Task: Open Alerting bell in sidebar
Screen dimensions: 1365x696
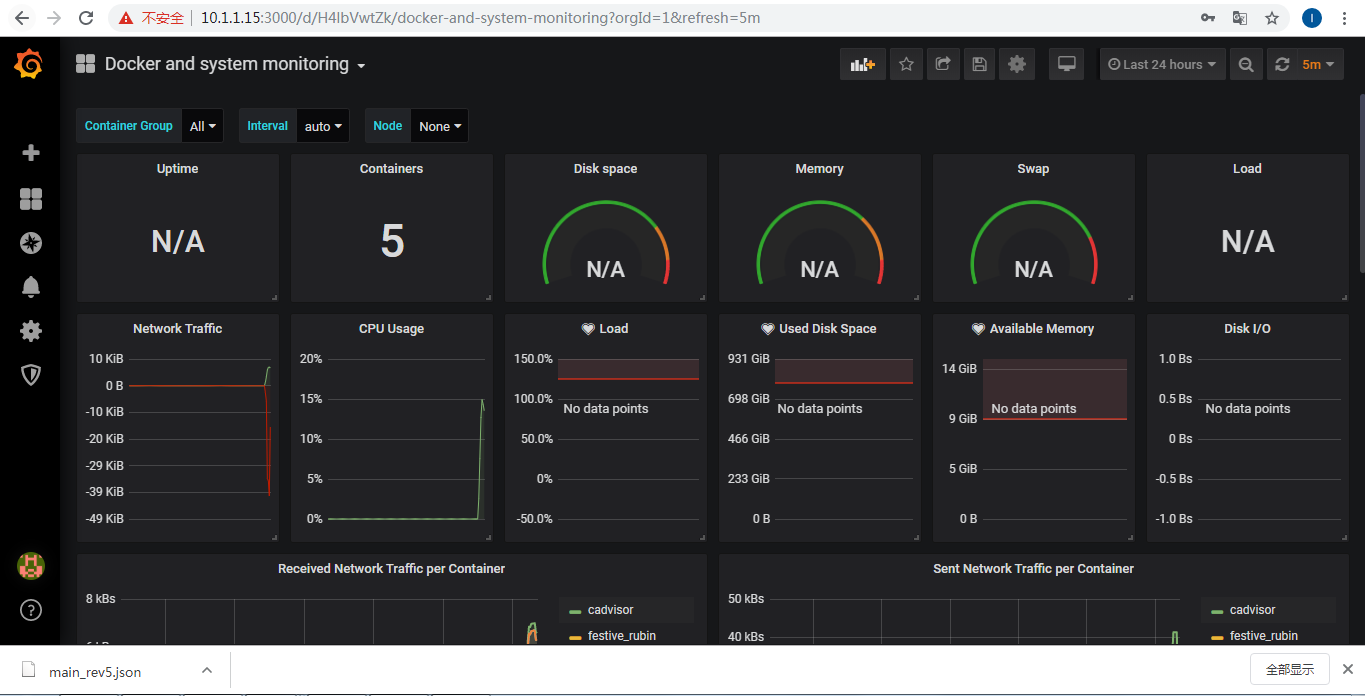Action: click(31, 287)
